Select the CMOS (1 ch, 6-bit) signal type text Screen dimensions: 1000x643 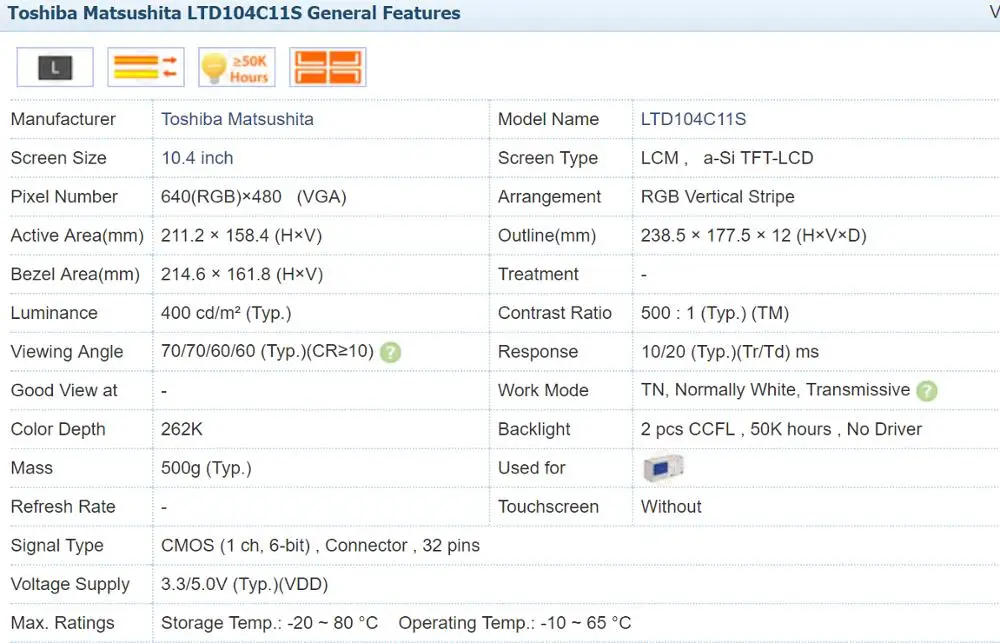[x=320, y=546]
